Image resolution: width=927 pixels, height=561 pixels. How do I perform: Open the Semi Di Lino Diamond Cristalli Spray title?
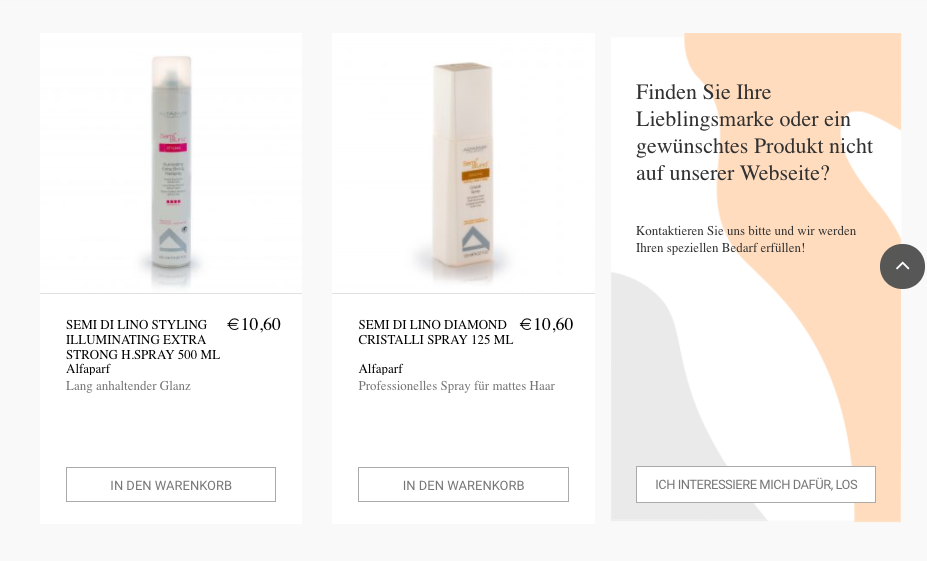pyautogui.click(x=436, y=332)
